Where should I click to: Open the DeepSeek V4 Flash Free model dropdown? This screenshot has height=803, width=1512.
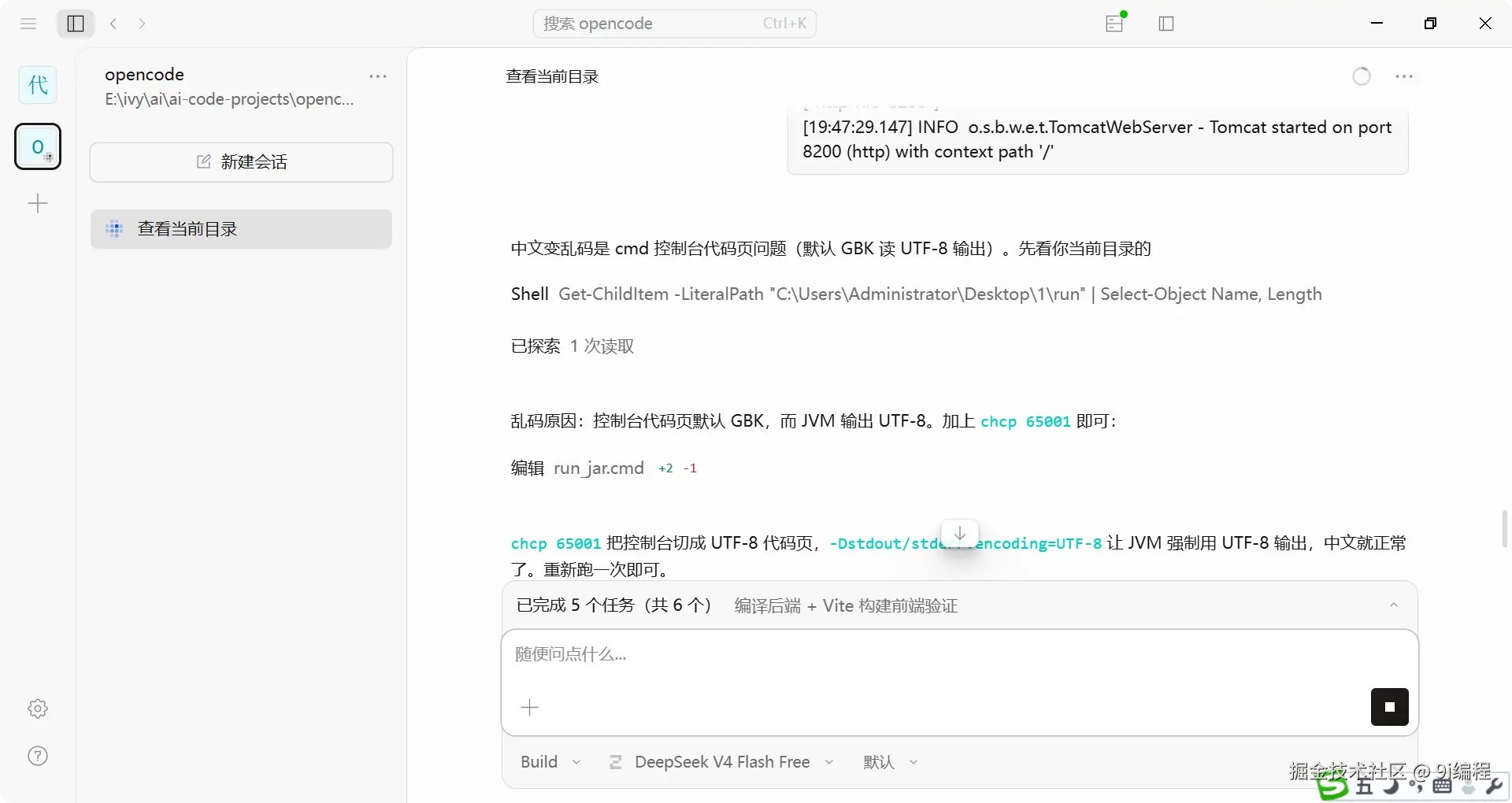click(x=721, y=762)
